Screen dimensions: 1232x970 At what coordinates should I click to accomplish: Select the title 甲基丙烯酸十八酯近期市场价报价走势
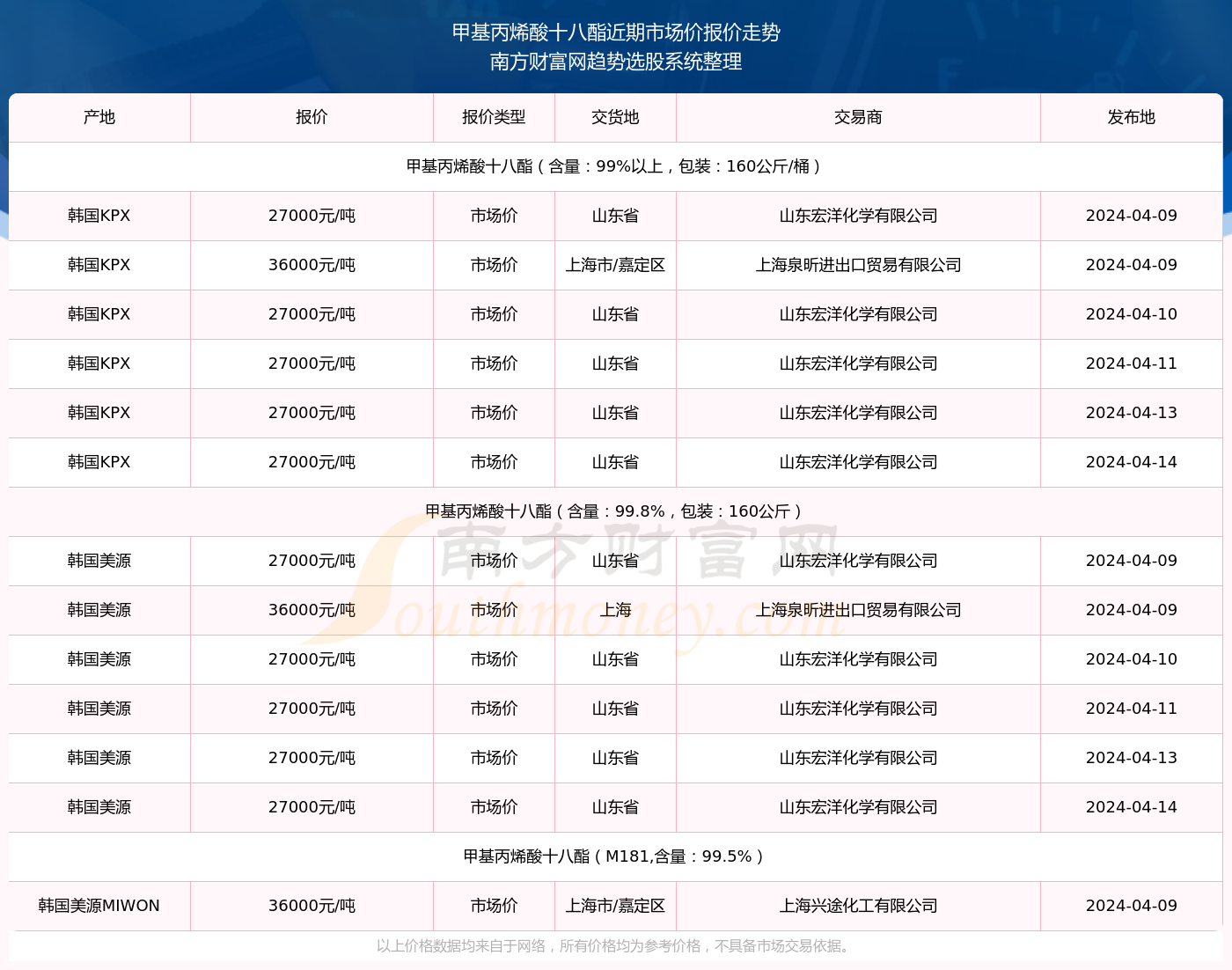coord(616,33)
